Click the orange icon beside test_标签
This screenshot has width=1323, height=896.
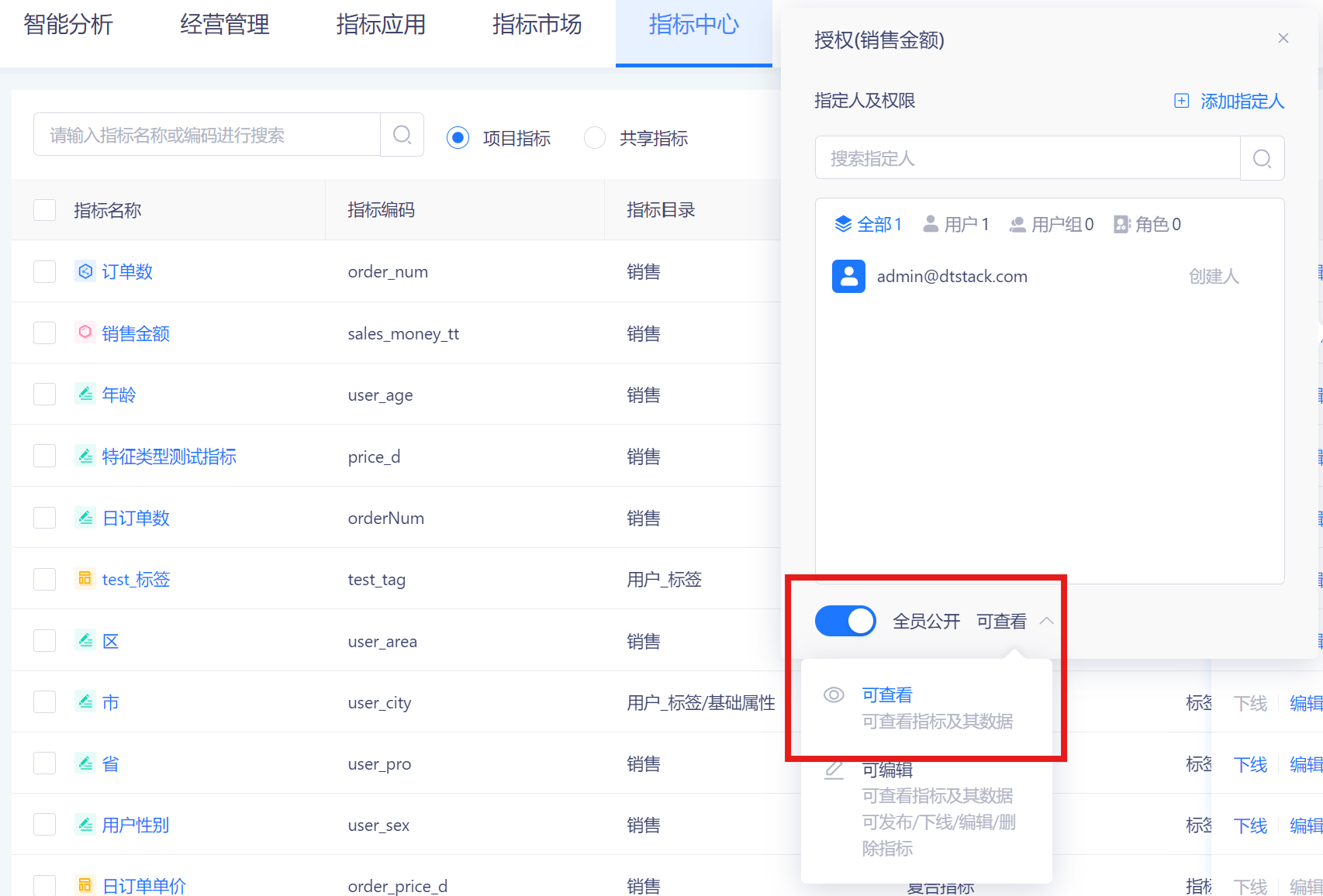tap(85, 578)
